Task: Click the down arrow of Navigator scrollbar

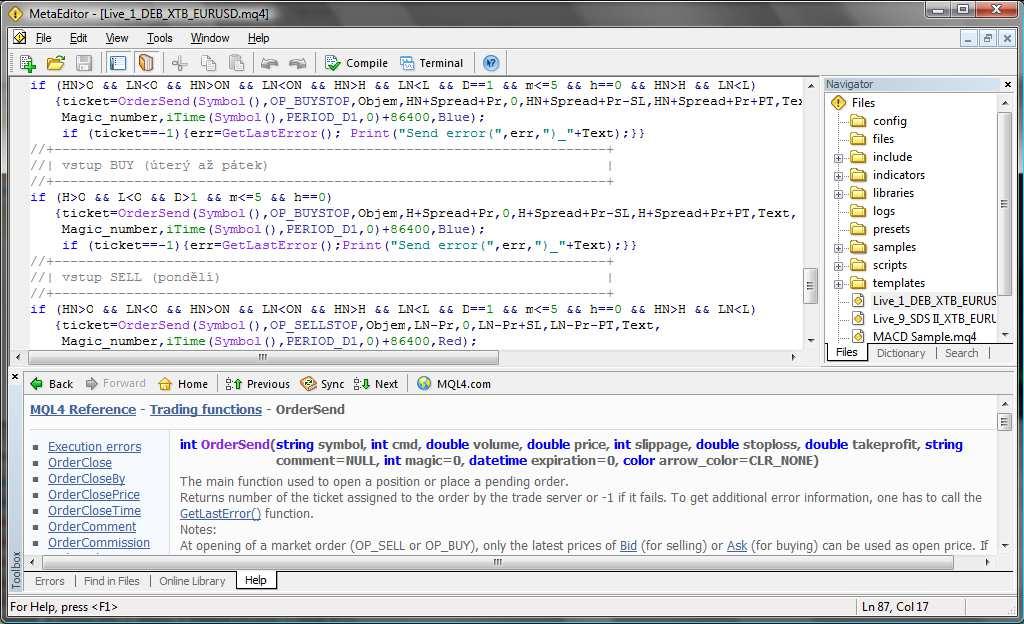Action: tap(1005, 335)
